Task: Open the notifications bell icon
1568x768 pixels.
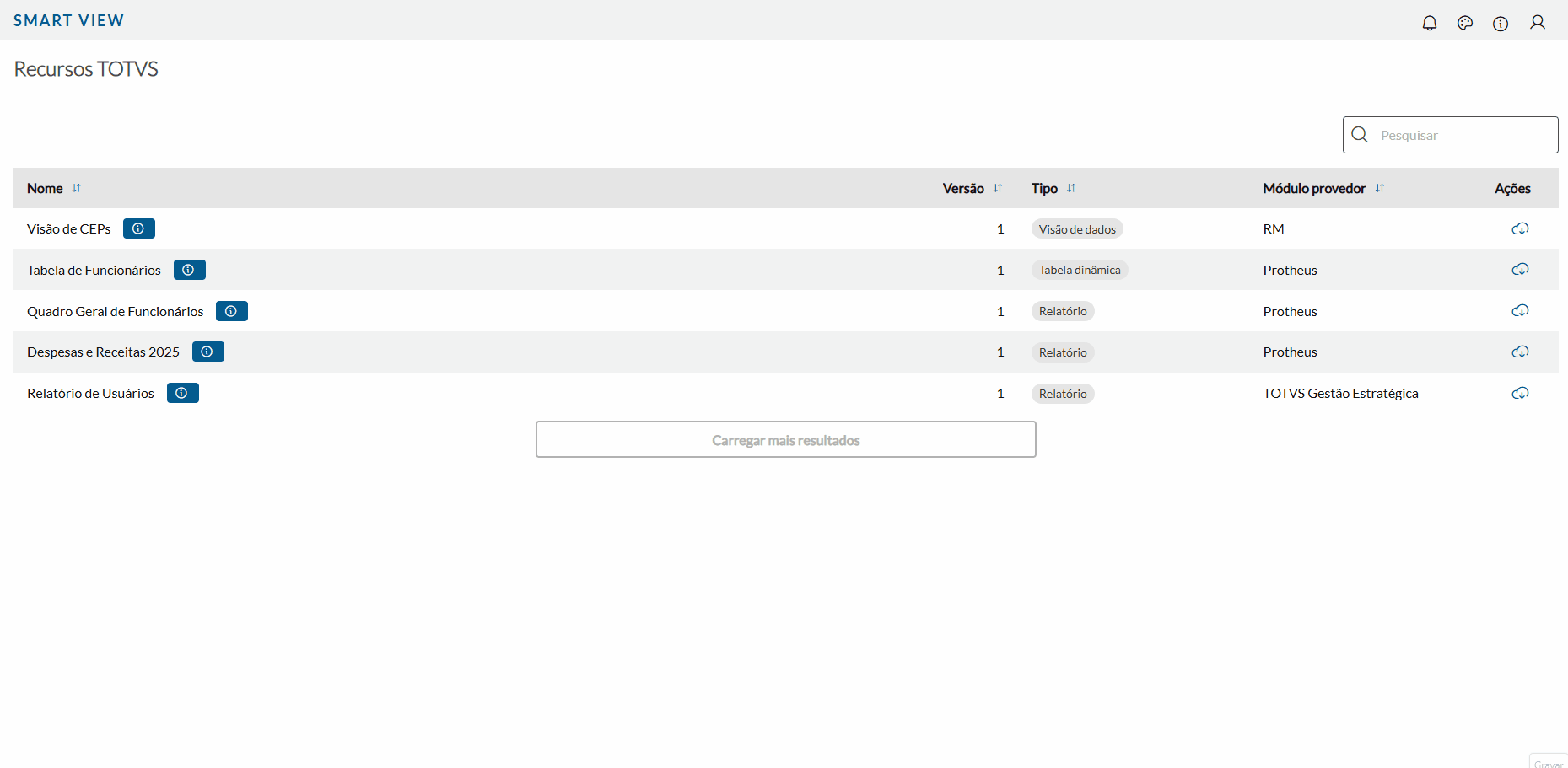Action: point(1430,23)
